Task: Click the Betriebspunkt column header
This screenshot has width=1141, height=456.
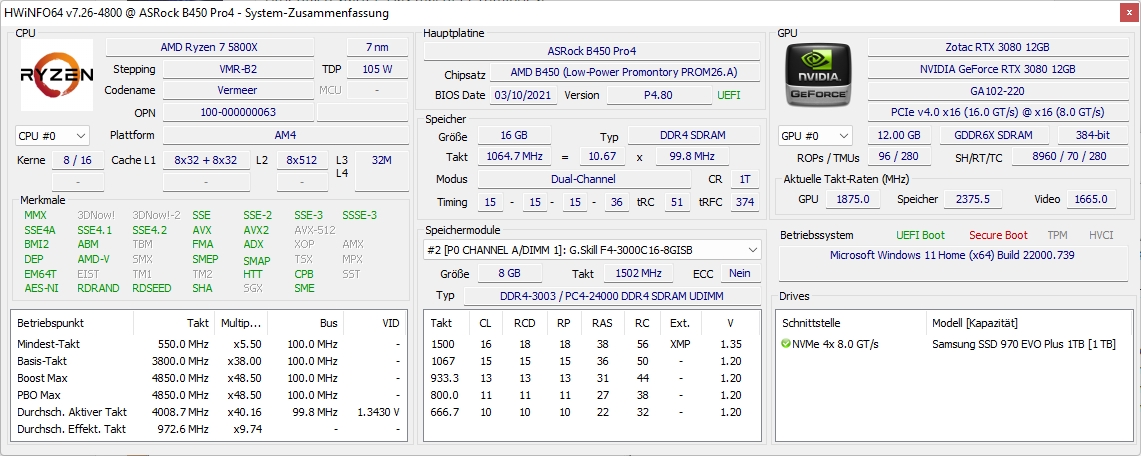Action: (51, 323)
